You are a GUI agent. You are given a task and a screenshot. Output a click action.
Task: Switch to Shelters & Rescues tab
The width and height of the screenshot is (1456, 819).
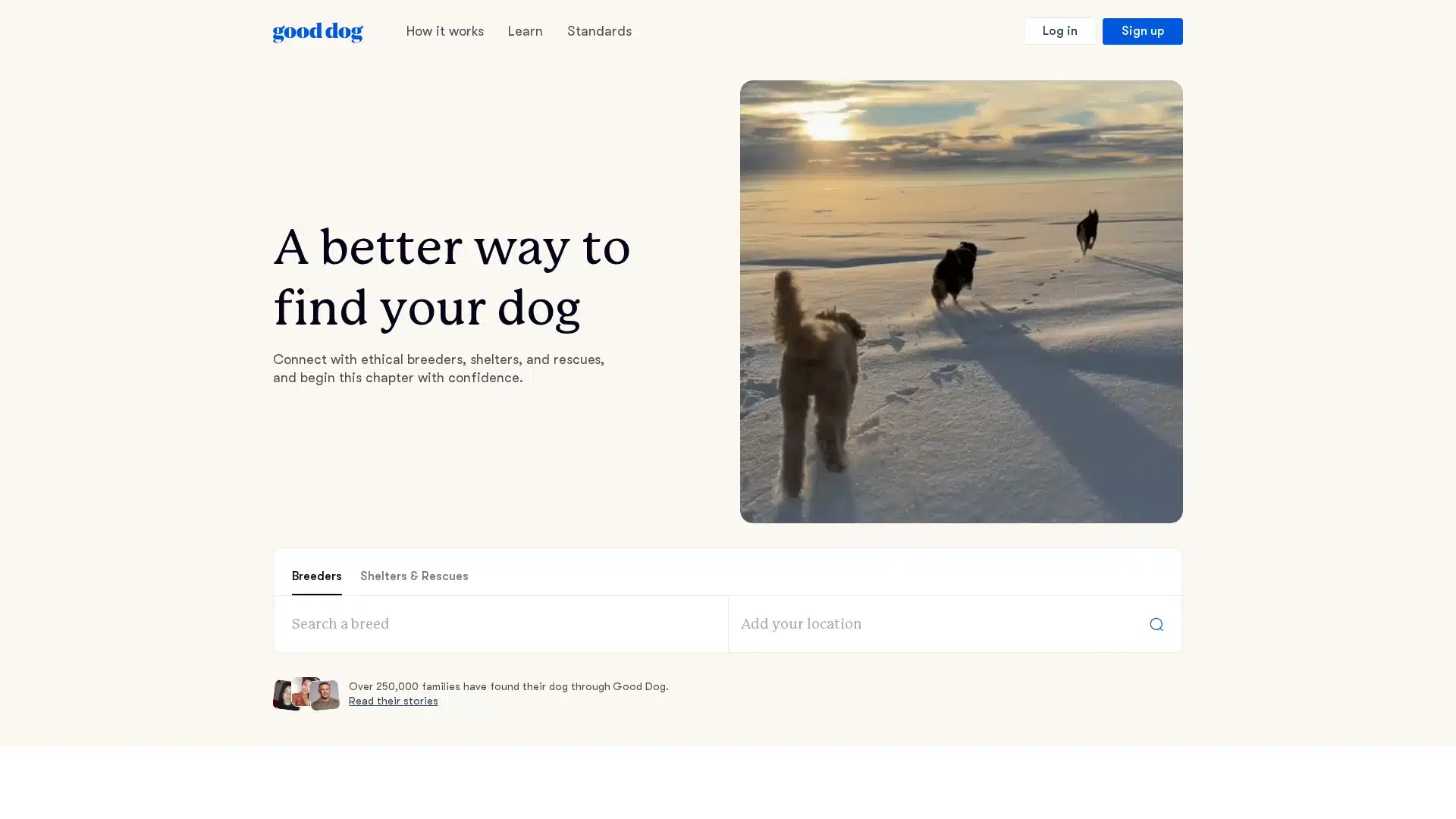414,576
